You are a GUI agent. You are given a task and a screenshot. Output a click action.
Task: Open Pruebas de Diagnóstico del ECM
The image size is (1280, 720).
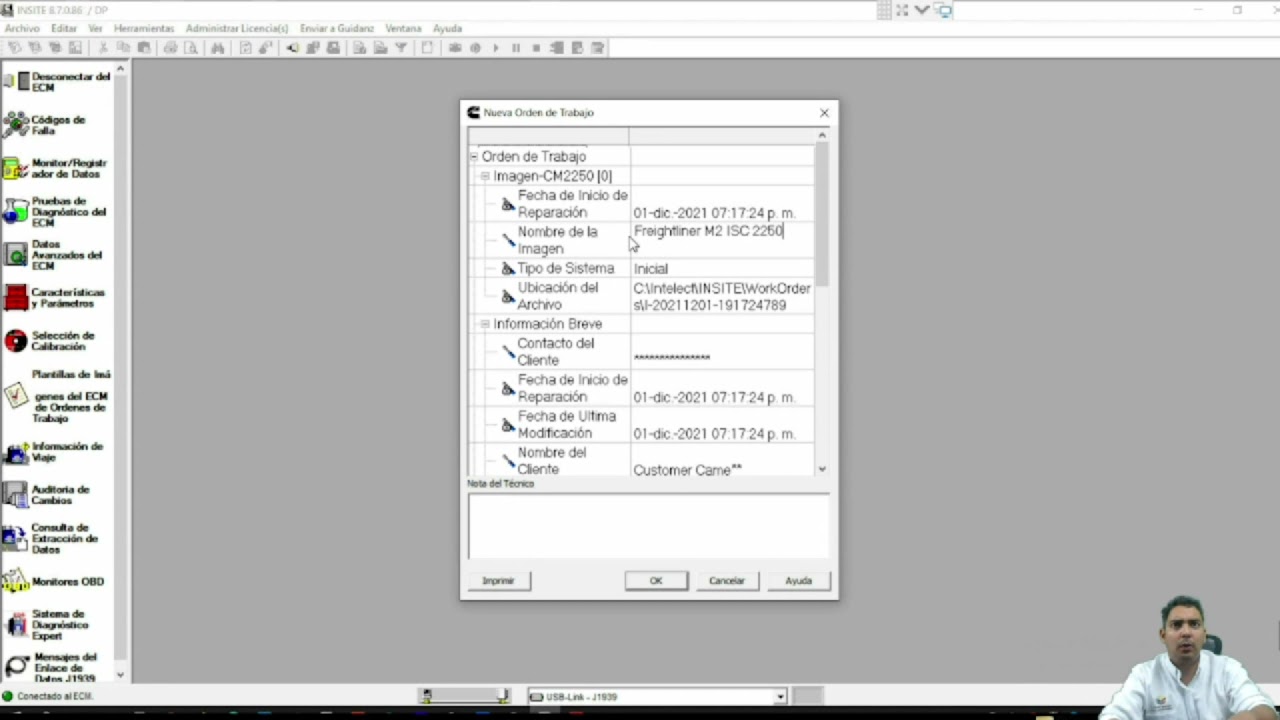tap(57, 211)
